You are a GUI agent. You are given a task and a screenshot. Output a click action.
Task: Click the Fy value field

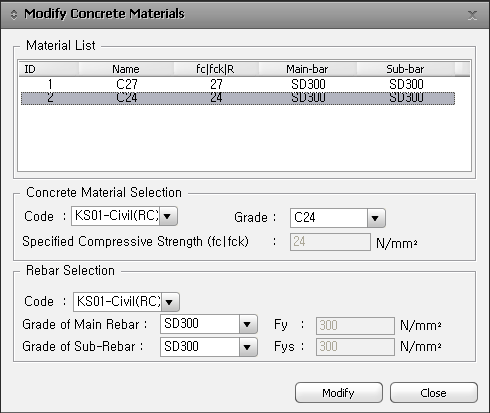point(355,325)
